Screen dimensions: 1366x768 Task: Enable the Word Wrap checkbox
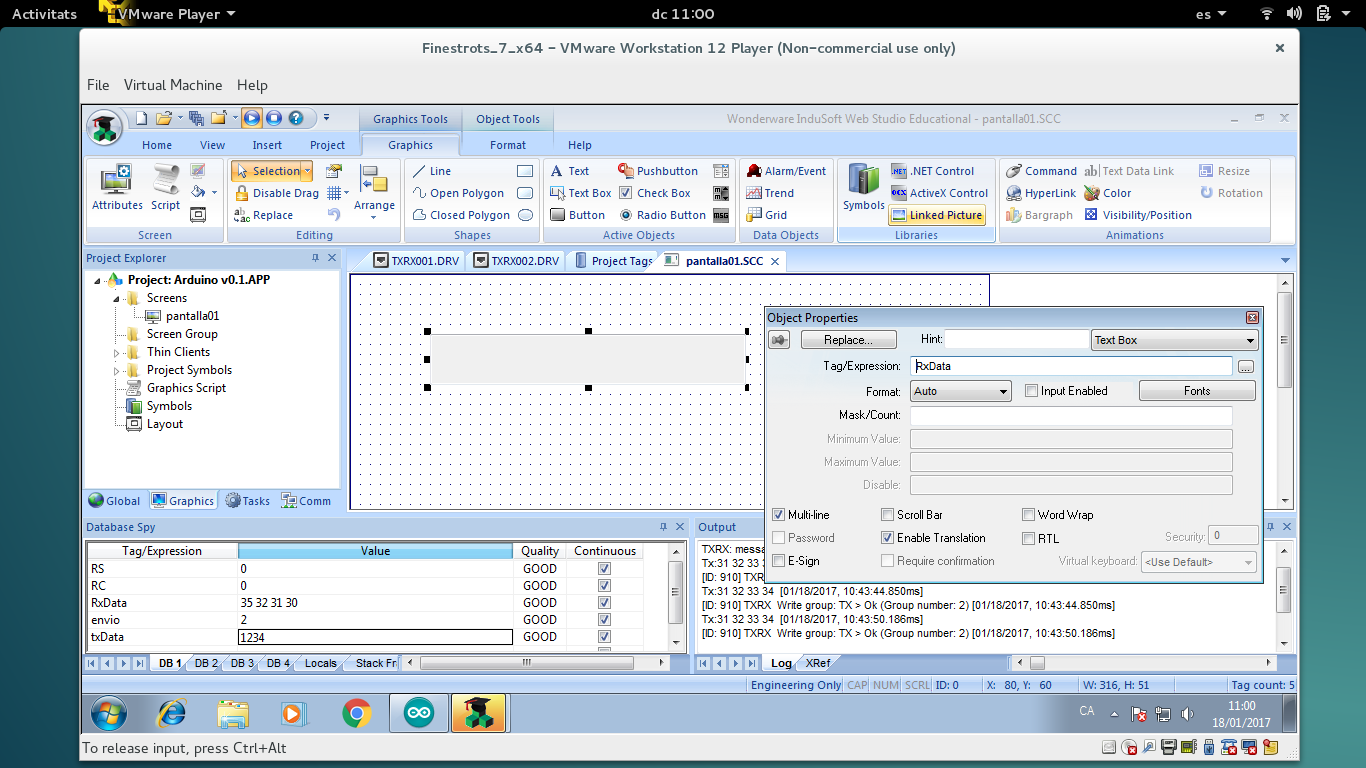point(1028,515)
